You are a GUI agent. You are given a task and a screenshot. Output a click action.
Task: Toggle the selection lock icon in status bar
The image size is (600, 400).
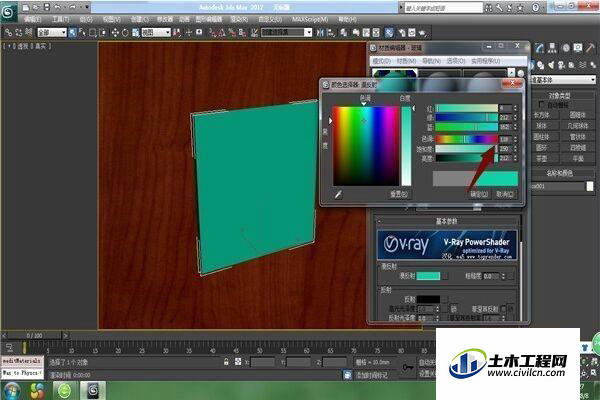point(226,361)
